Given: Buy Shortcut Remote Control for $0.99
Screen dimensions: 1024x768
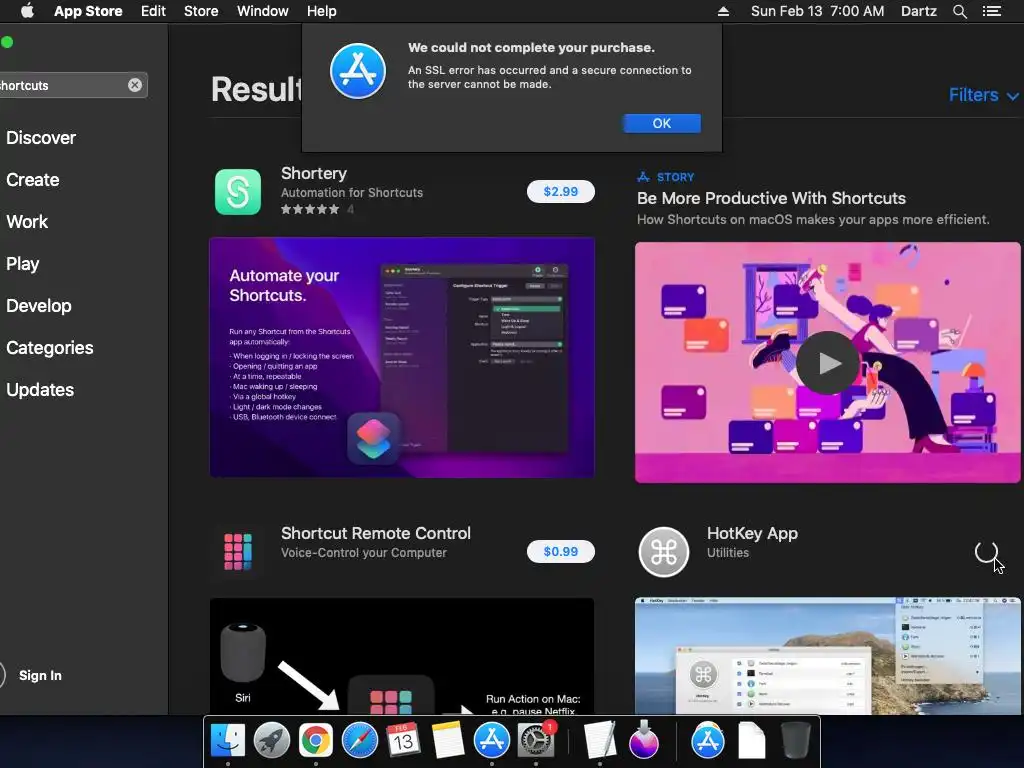Looking at the screenshot, I should (x=560, y=552).
